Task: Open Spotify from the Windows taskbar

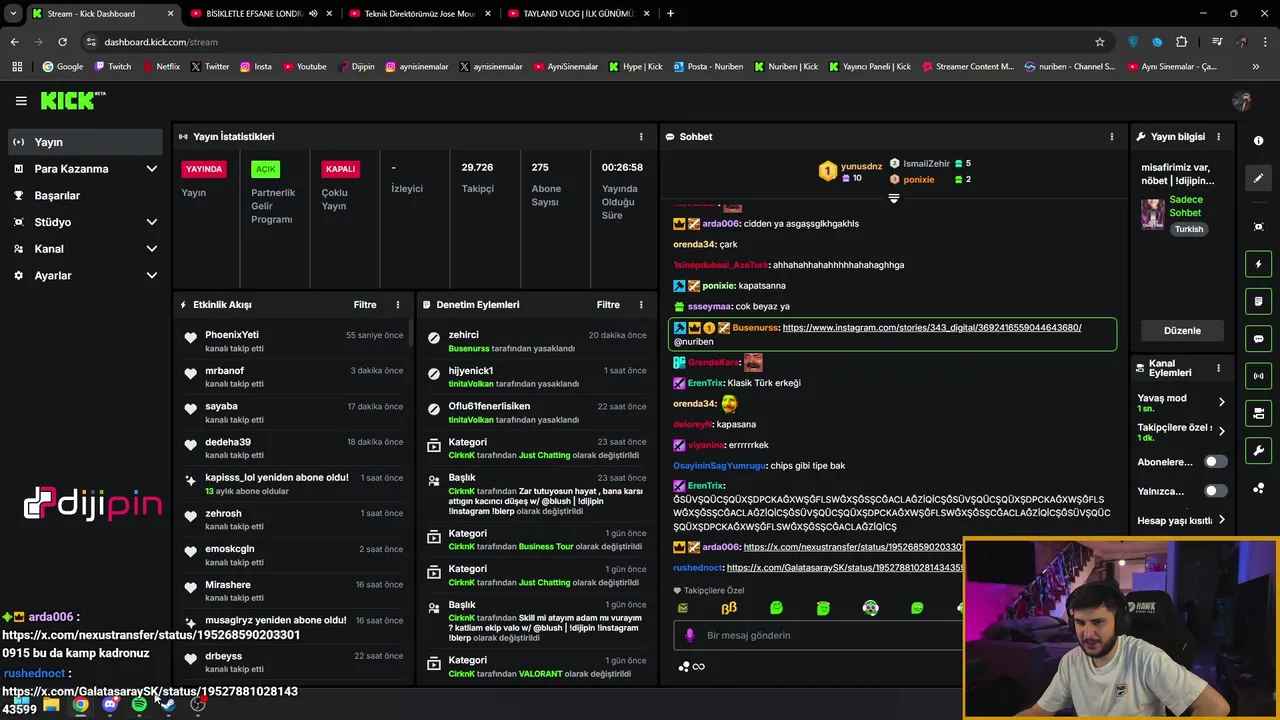Action: [139, 704]
